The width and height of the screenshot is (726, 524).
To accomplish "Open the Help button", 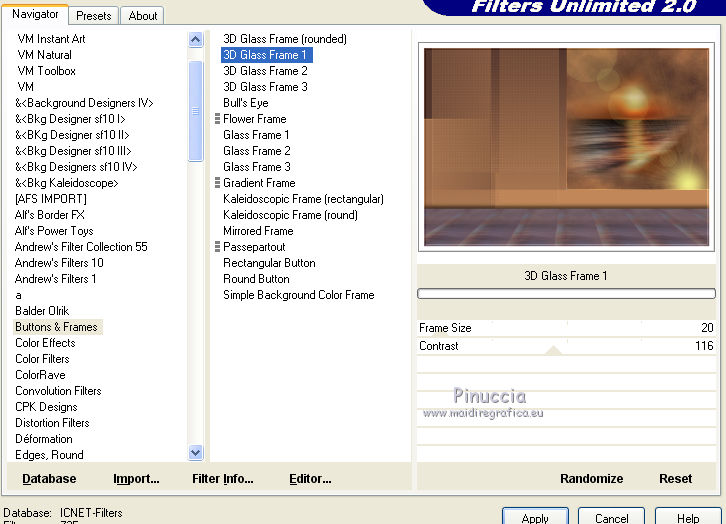I will [688, 517].
